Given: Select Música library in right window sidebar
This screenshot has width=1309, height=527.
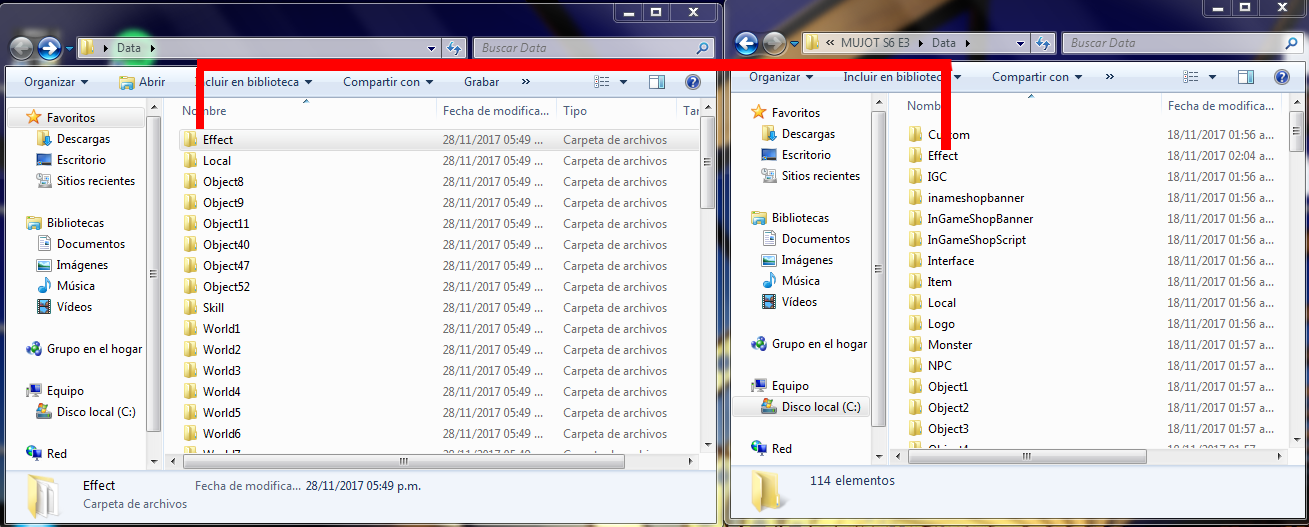Looking at the screenshot, I should point(800,281).
